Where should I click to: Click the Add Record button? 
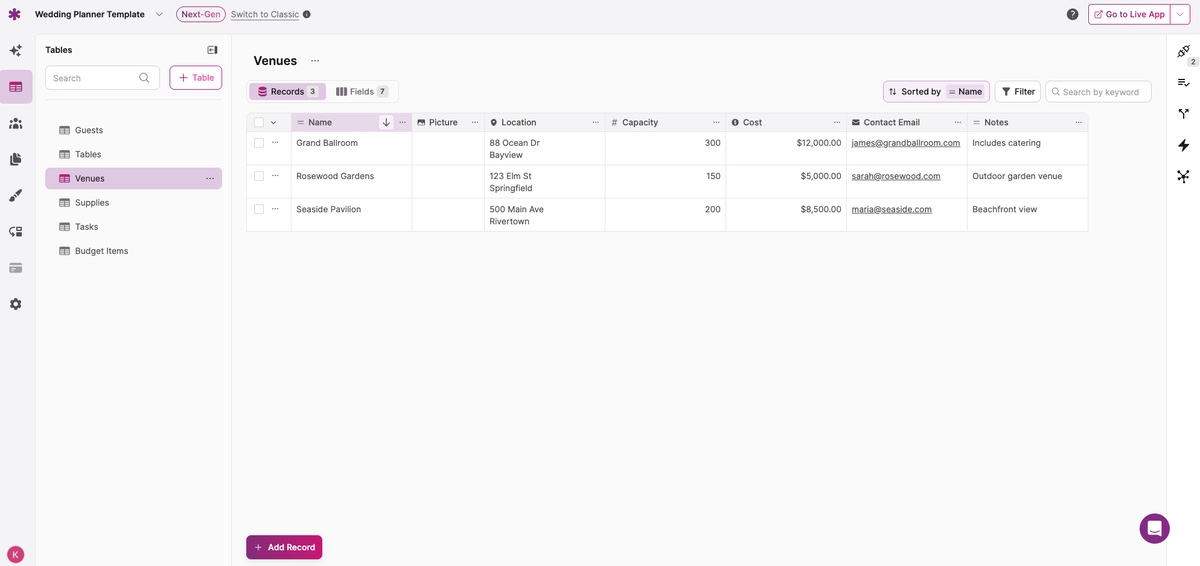[x=284, y=547]
